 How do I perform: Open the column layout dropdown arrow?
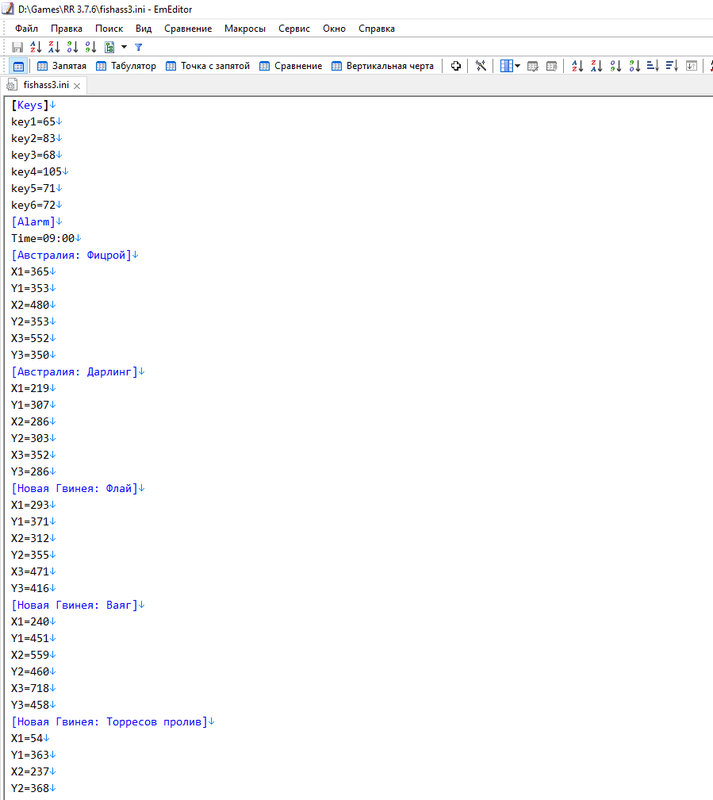pyautogui.click(x=518, y=66)
